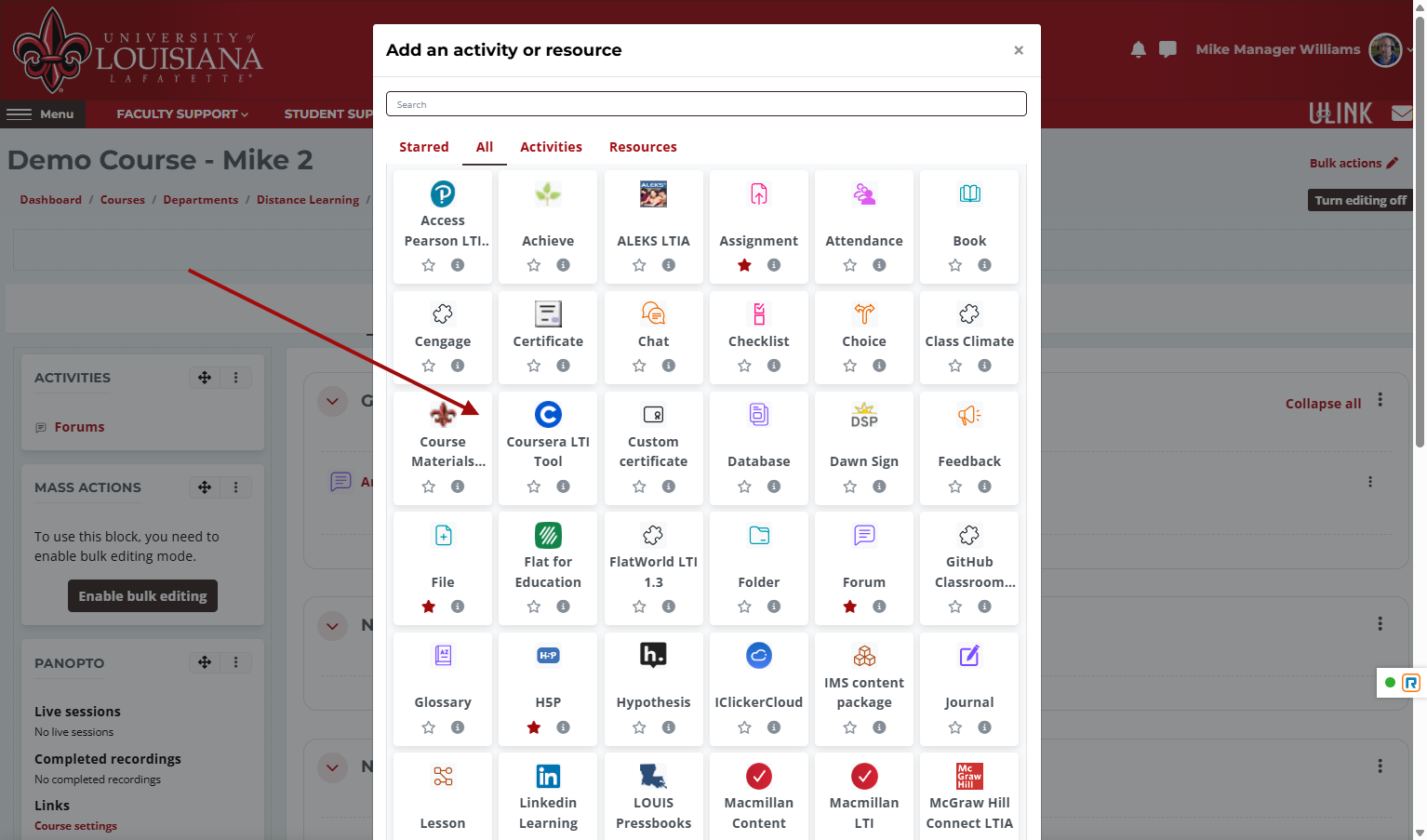Add a Flat for Education activity
This screenshot has height=840, width=1427.
(x=548, y=568)
